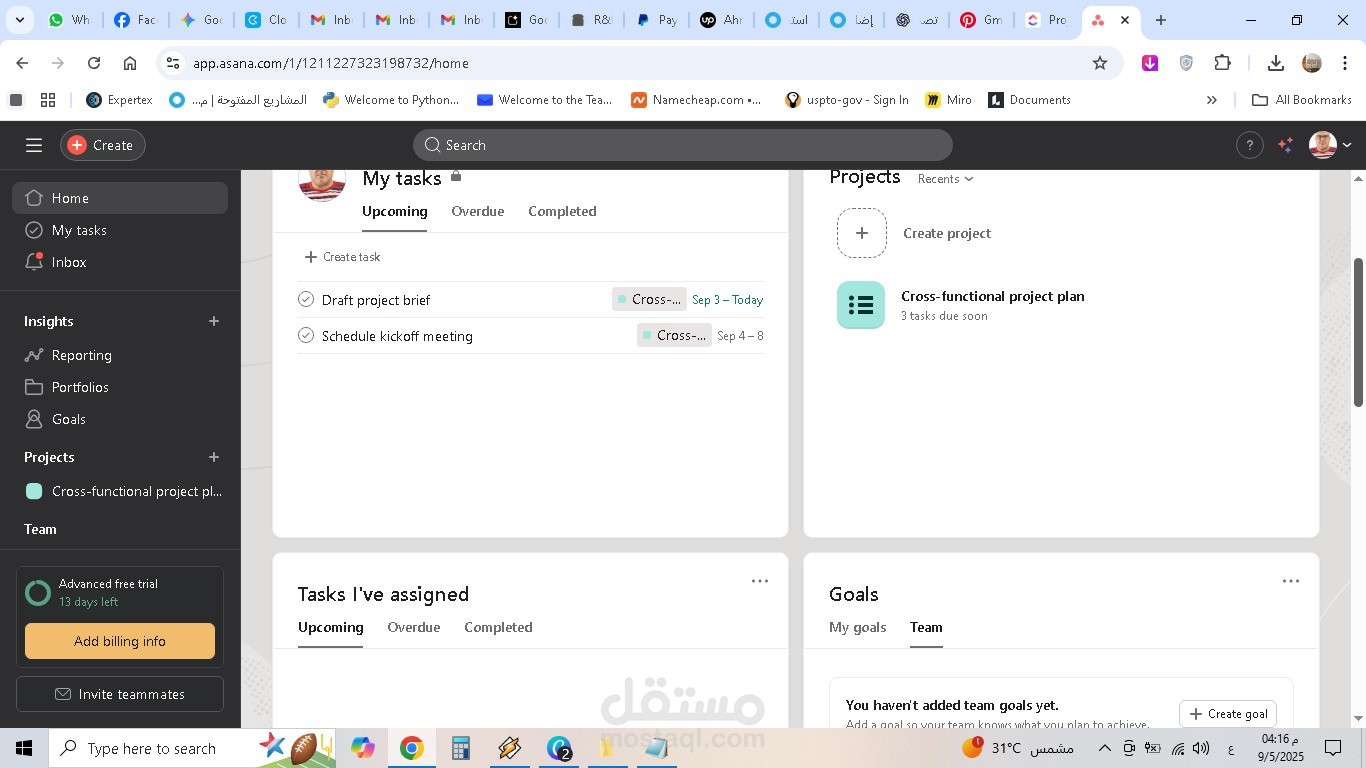This screenshot has width=1366, height=768.
Task: Click the address bar URL
Action: 331,63
